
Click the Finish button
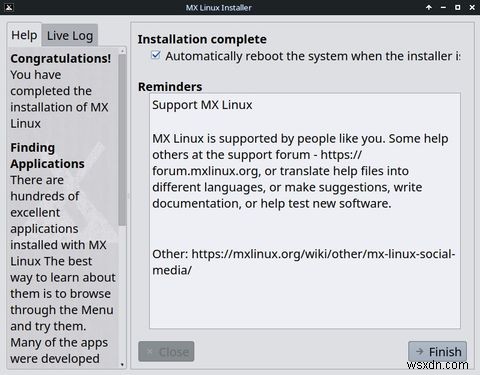(437, 351)
